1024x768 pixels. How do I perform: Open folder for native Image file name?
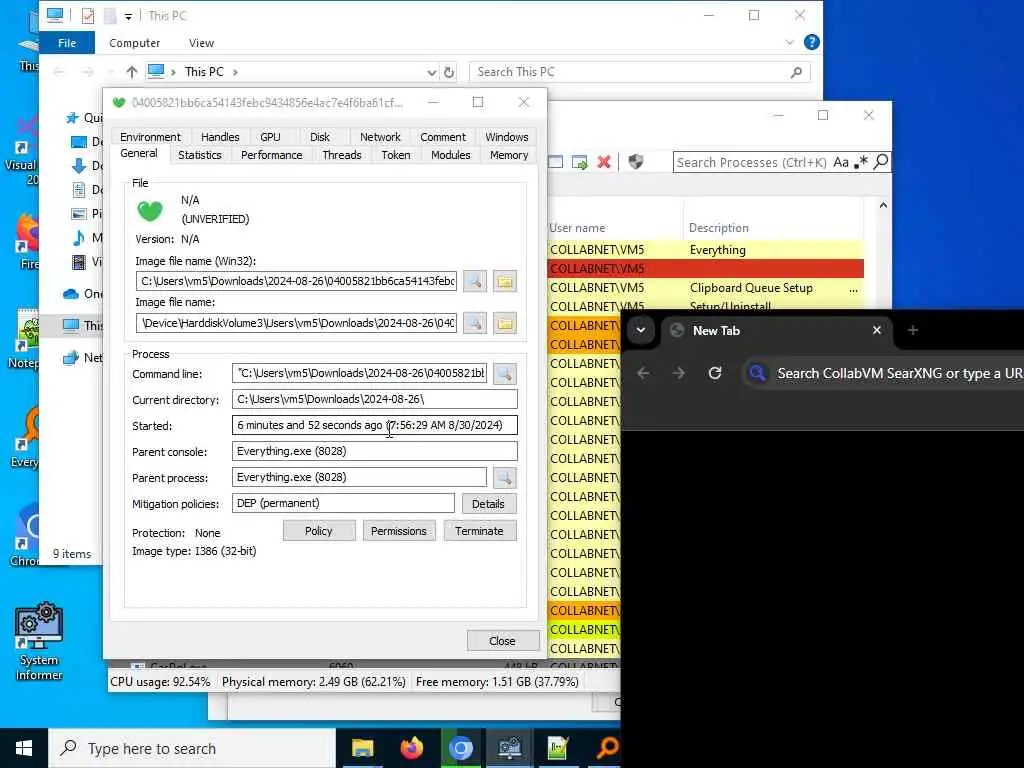(x=505, y=323)
